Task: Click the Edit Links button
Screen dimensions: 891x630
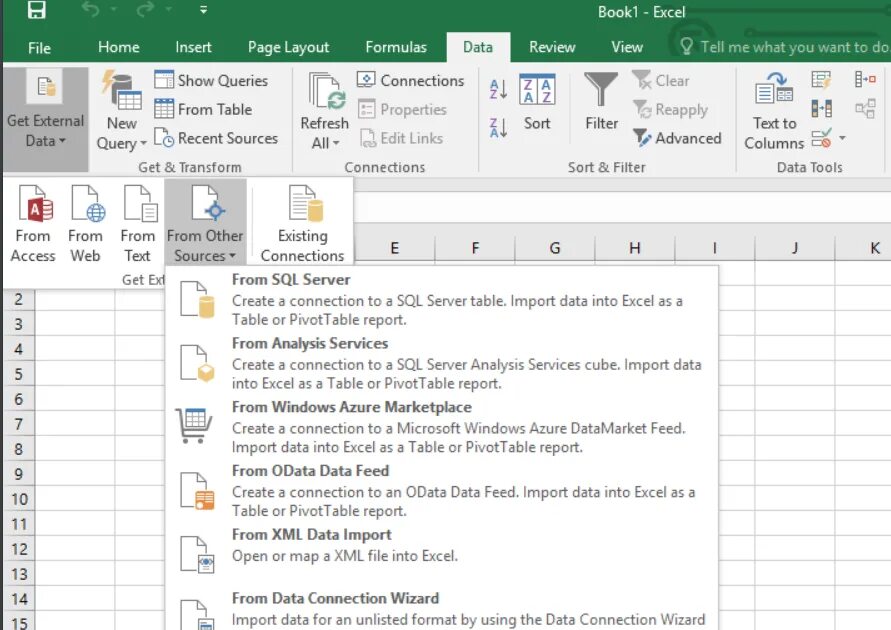Action: click(x=401, y=138)
